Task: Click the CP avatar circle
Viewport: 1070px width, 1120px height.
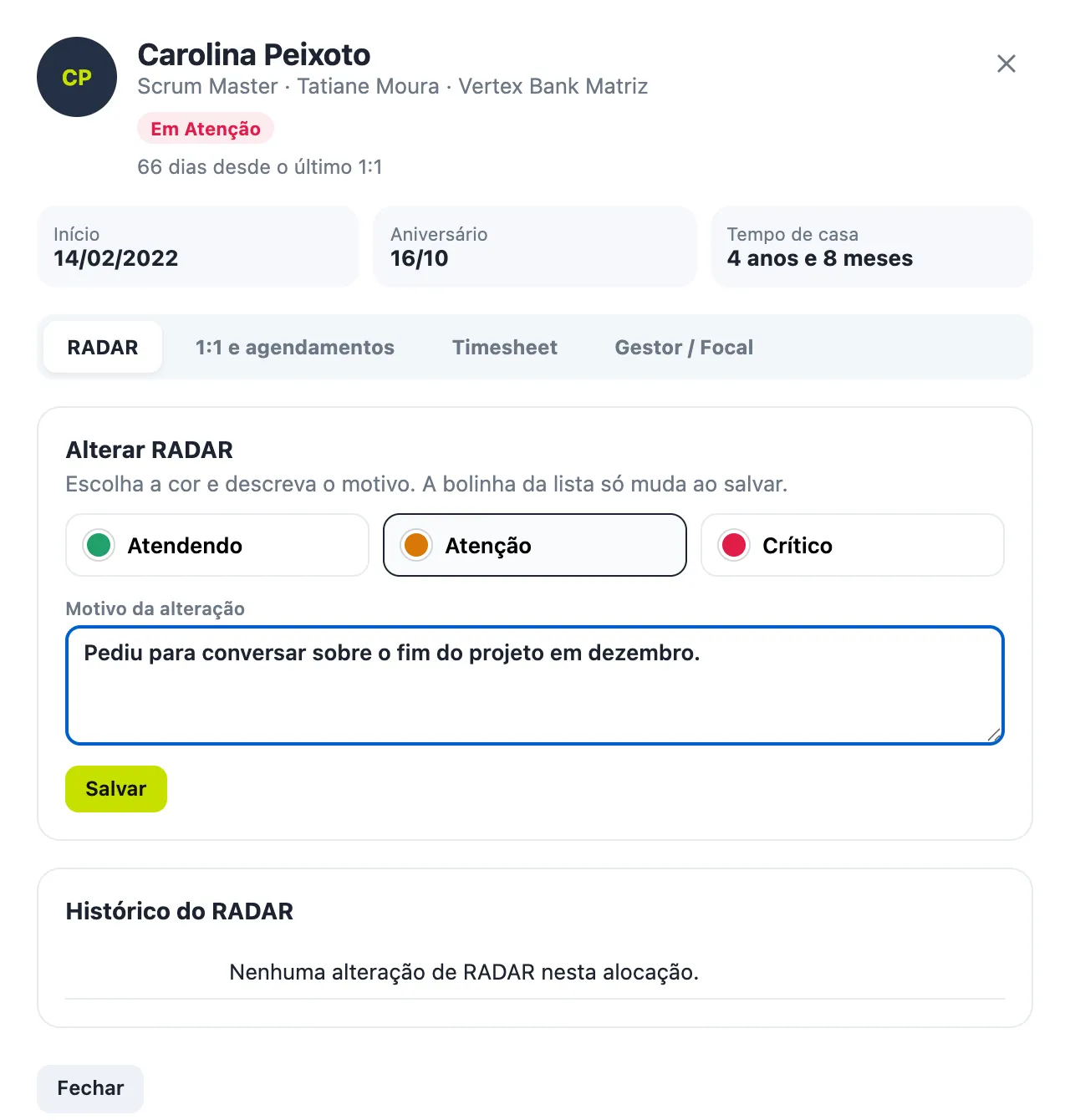Action: (x=77, y=77)
